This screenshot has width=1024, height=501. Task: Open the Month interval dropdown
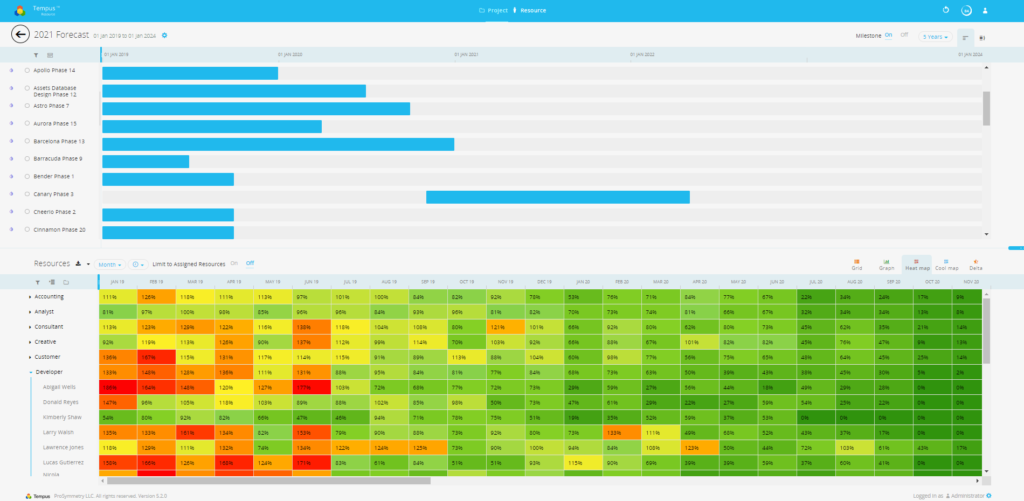[x=110, y=265]
